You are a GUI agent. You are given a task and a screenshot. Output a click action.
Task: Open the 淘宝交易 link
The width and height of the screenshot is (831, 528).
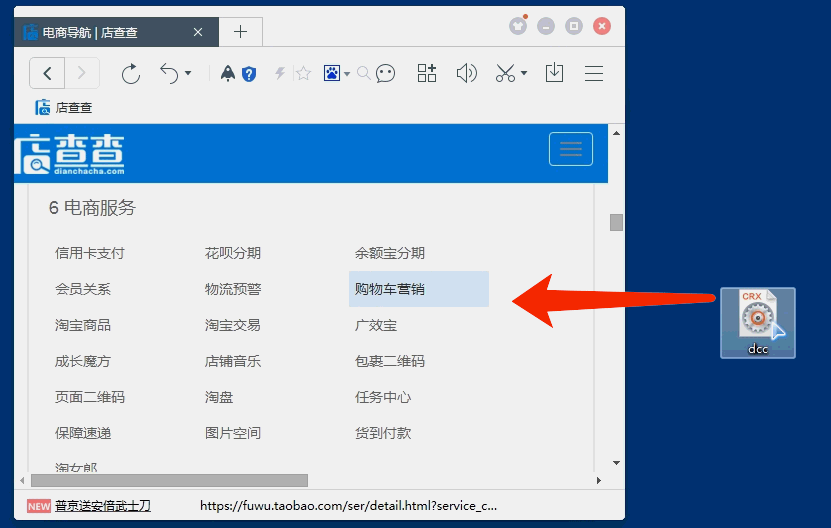[x=233, y=325]
